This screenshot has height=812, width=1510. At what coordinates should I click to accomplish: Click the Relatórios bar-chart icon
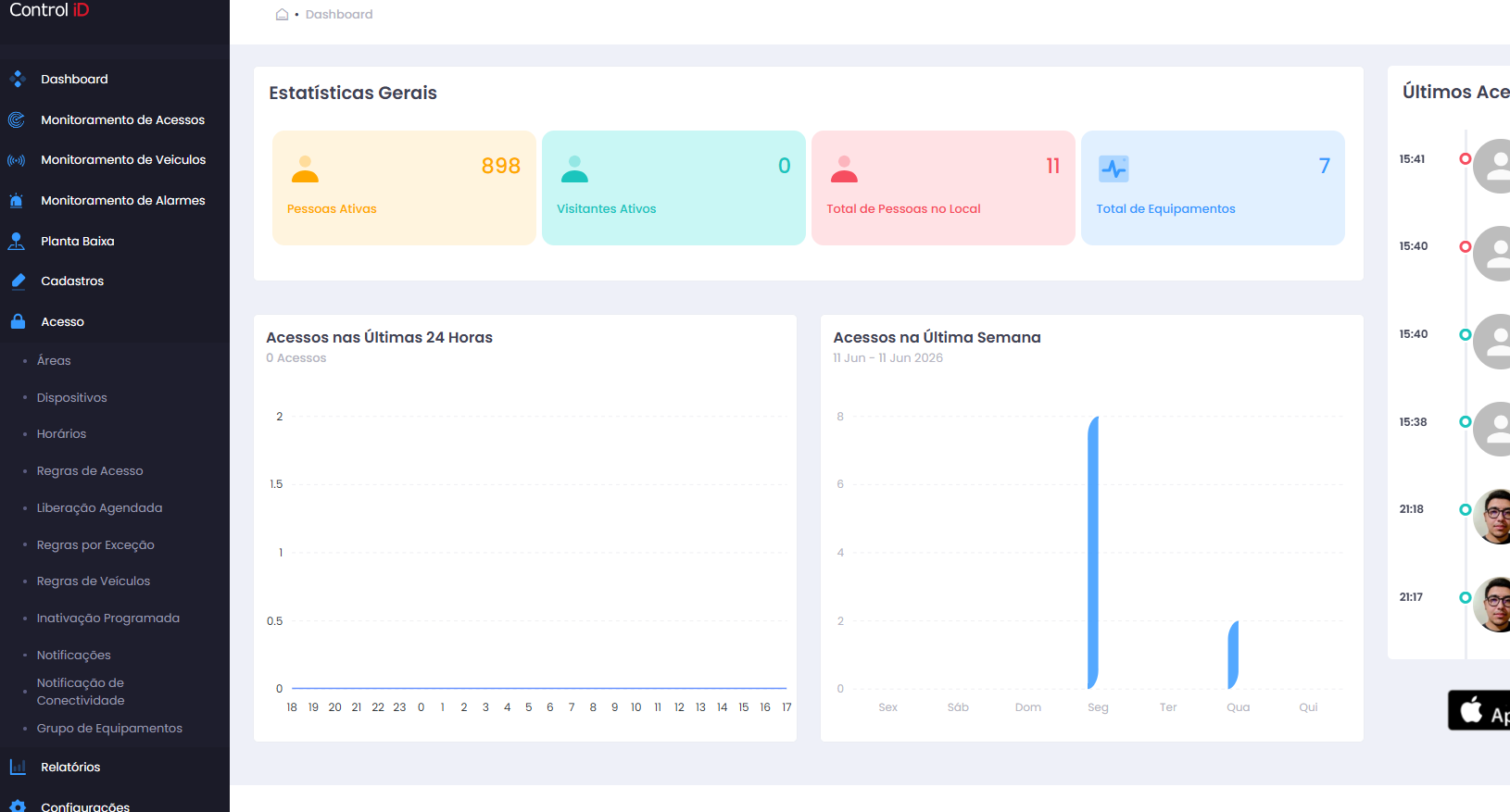pos(18,767)
